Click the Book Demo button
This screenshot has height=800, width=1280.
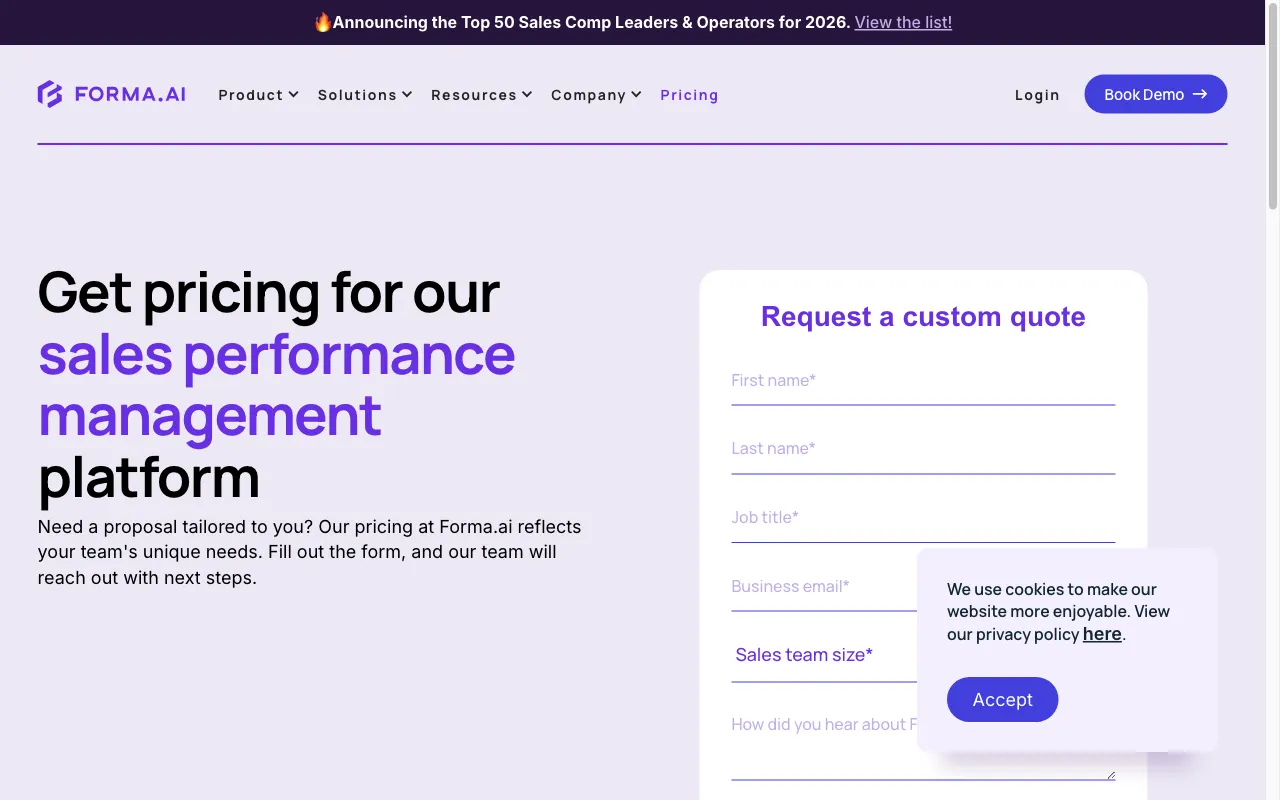pyautogui.click(x=1156, y=94)
